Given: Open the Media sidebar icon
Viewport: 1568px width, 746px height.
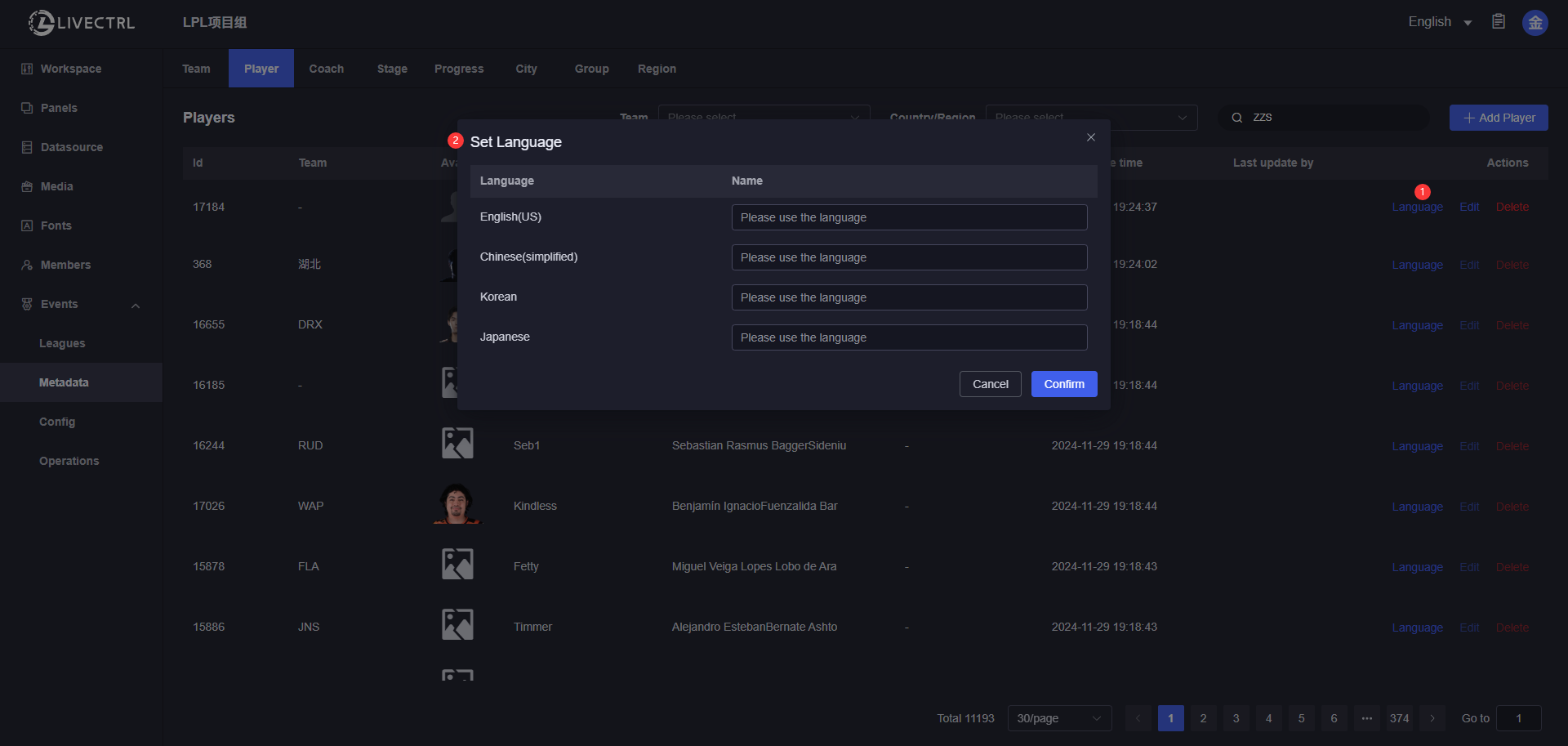Looking at the screenshot, I should tap(27, 186).
